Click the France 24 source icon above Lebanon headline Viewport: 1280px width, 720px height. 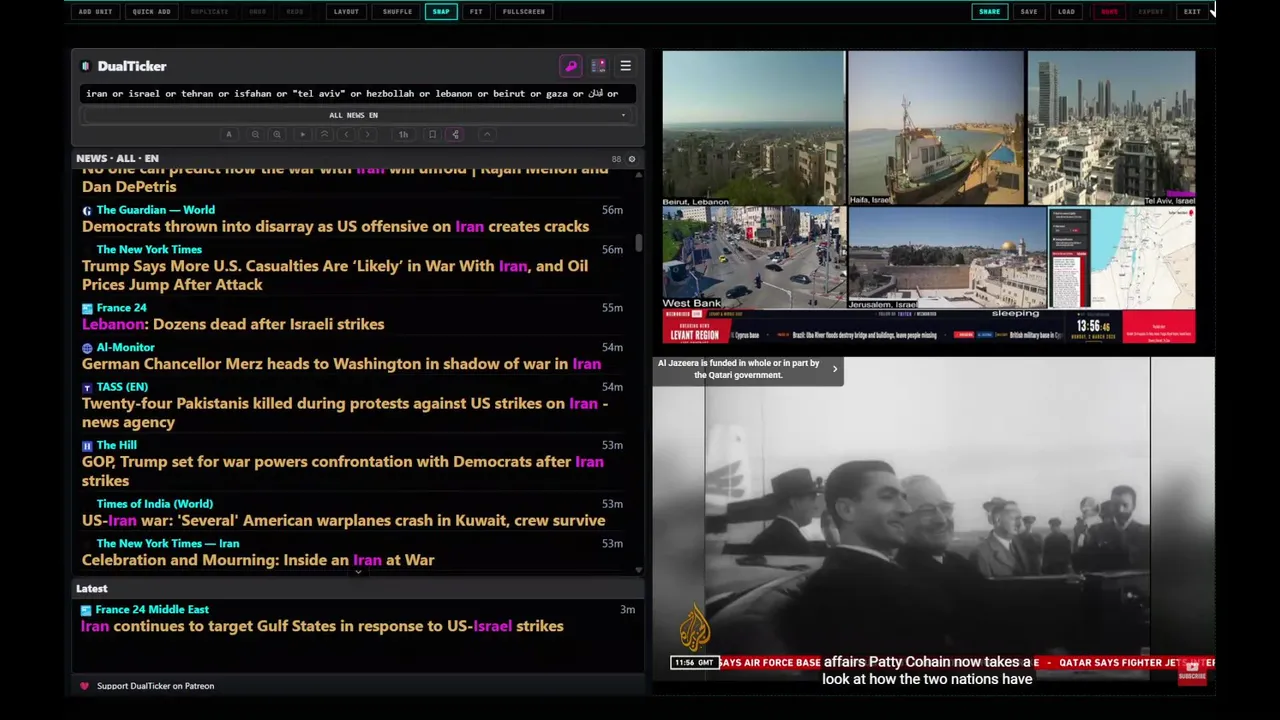[87, 309]
